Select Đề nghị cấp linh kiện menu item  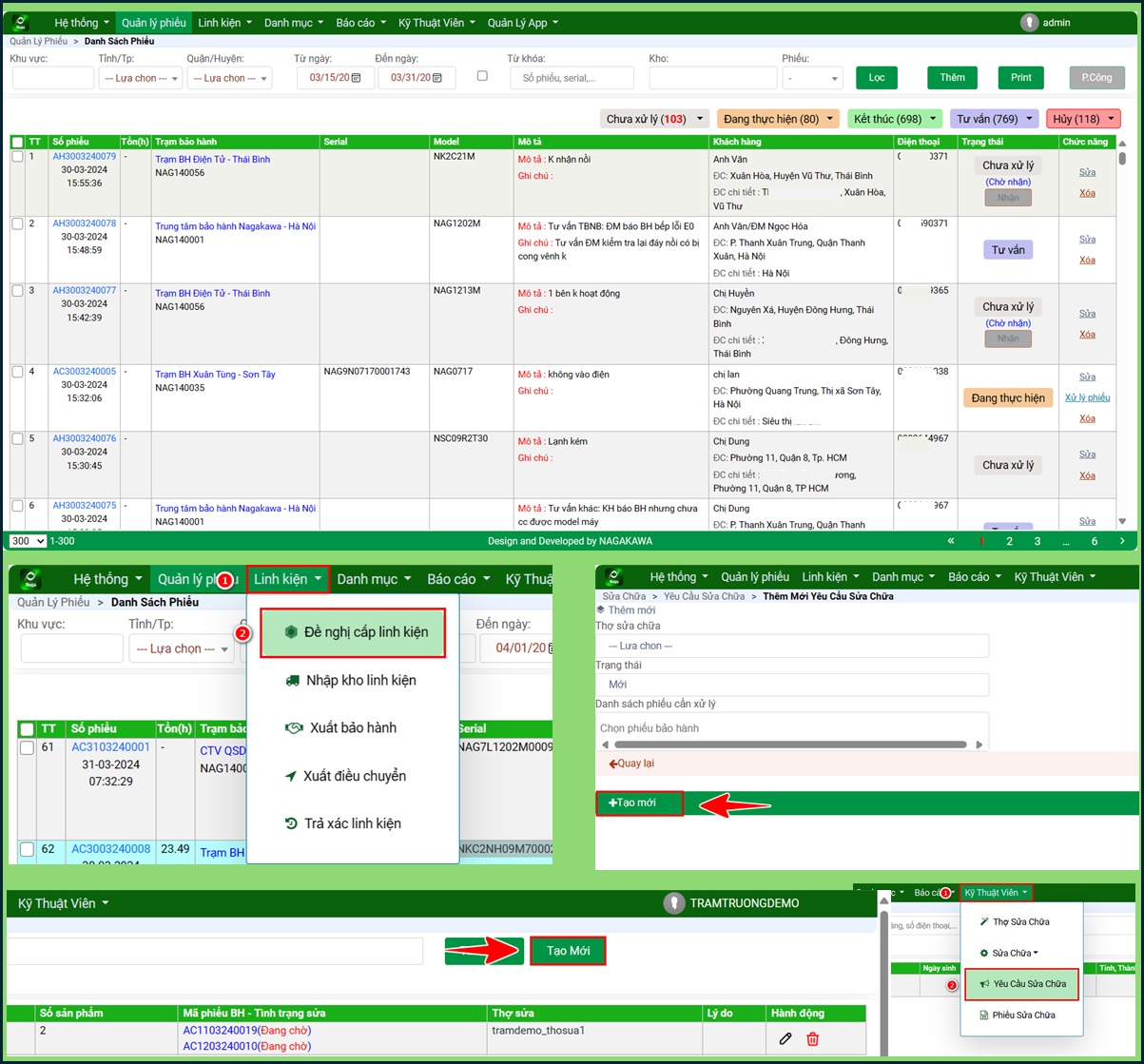point(353,632)
